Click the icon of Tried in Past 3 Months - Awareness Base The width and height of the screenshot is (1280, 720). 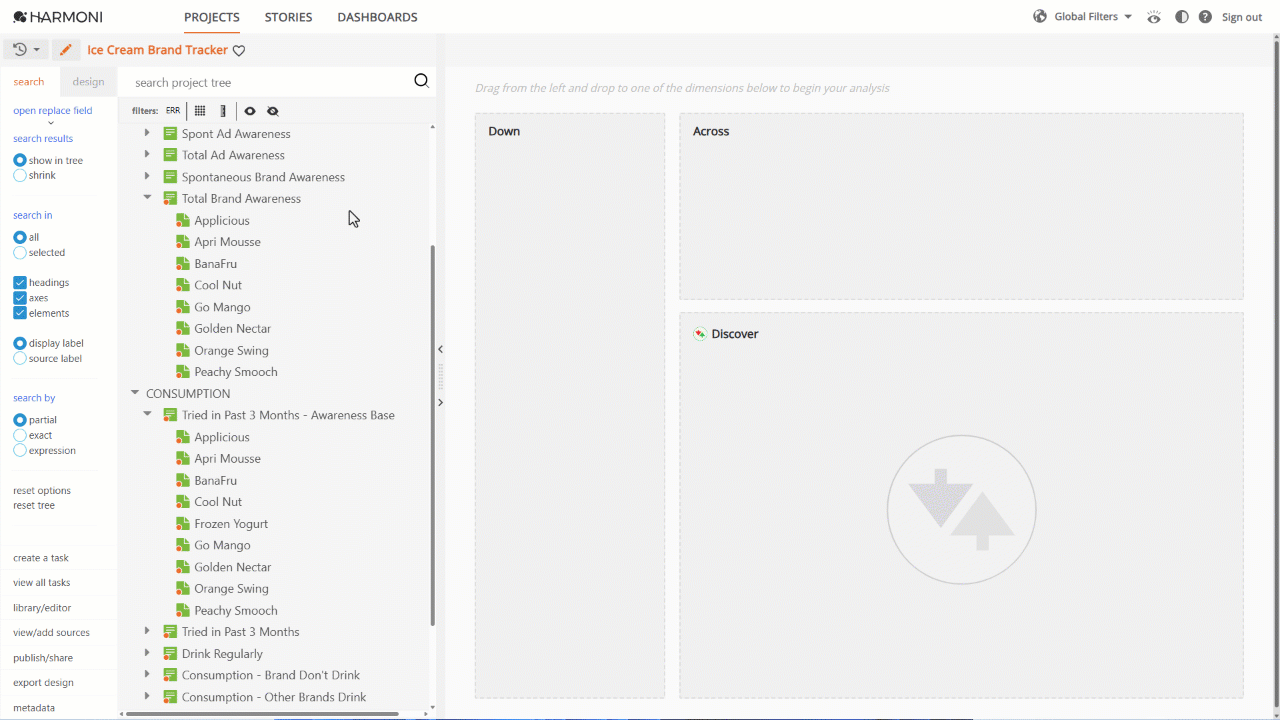(x=170, y=415)
